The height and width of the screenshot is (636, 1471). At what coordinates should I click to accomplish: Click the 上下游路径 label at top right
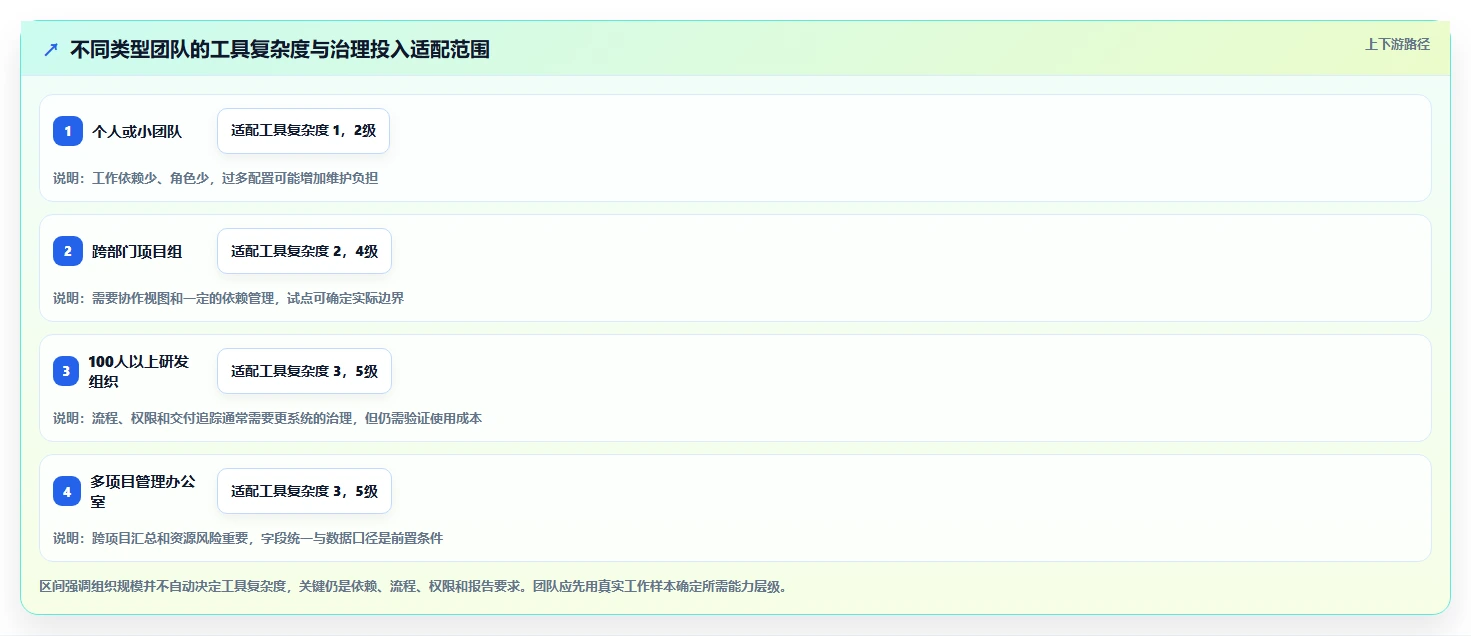pyautogui.click(x=1397, y=44)
